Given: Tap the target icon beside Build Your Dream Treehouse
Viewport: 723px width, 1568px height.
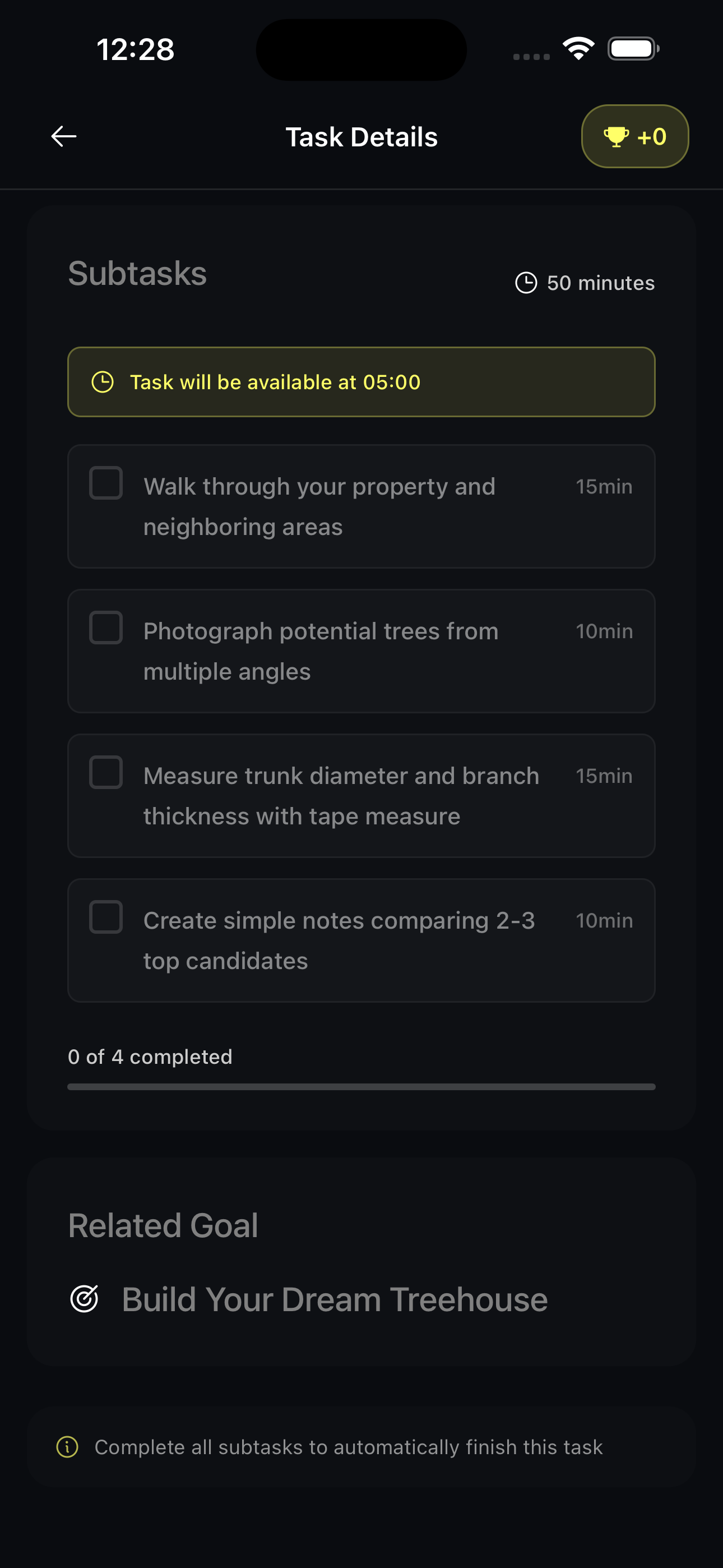Looking at the screenshot, I should pyautogui.click(x=85, y=1299).
